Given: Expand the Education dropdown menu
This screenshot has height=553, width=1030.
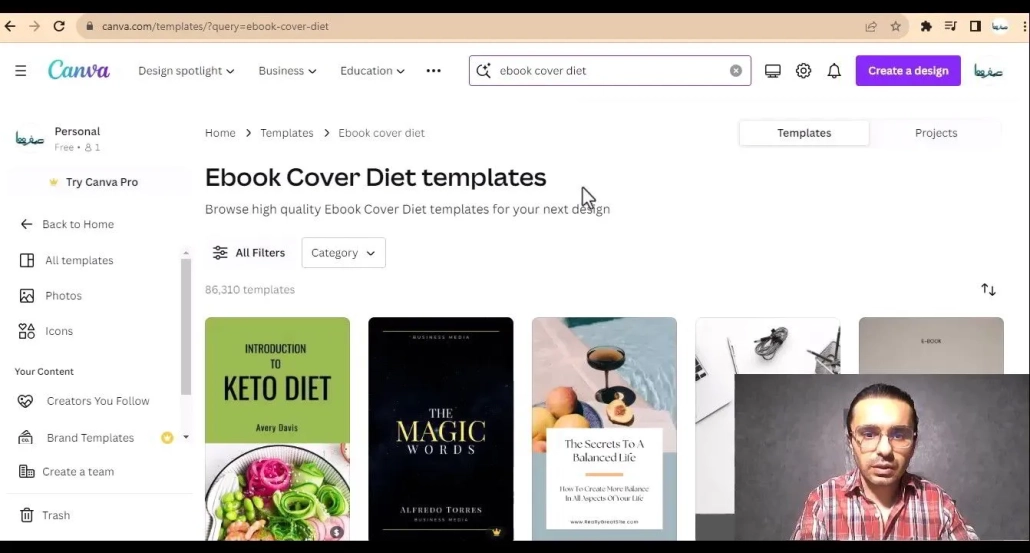Looking at the screenshot, I should 372,71.
